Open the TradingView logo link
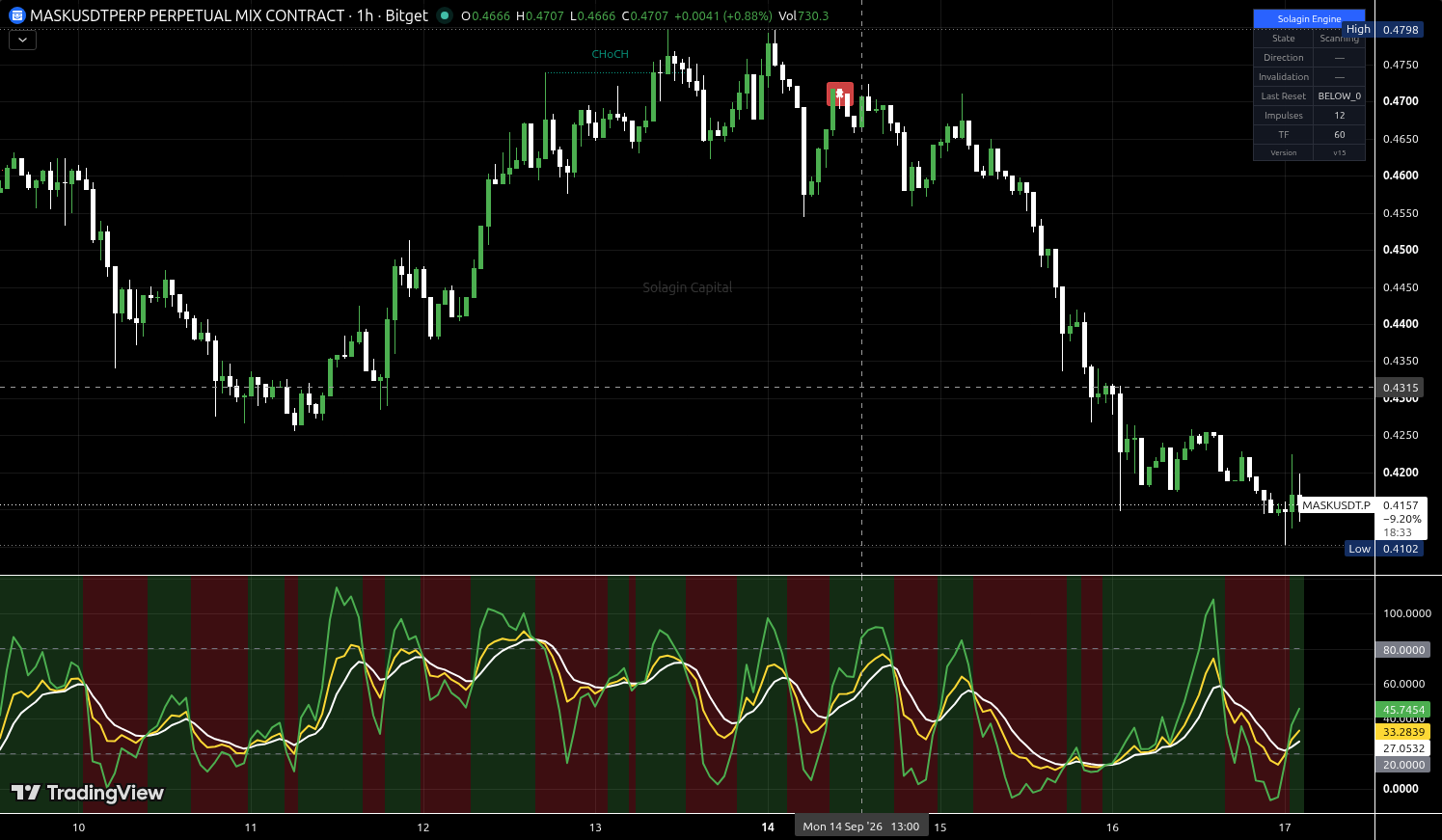The image size is (1442, 840). point(88,793)
